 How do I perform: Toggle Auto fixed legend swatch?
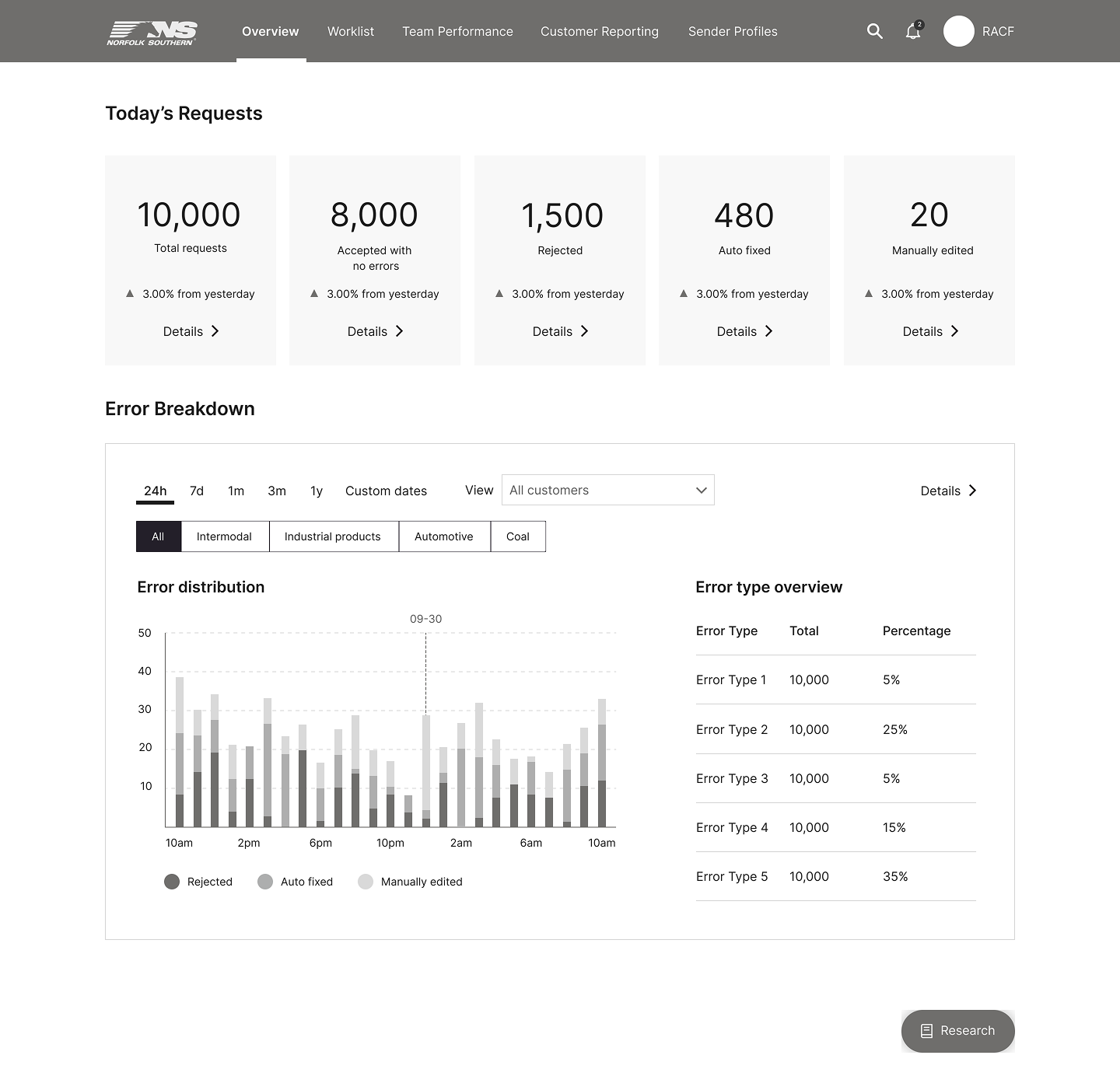(x=265, y=882)
